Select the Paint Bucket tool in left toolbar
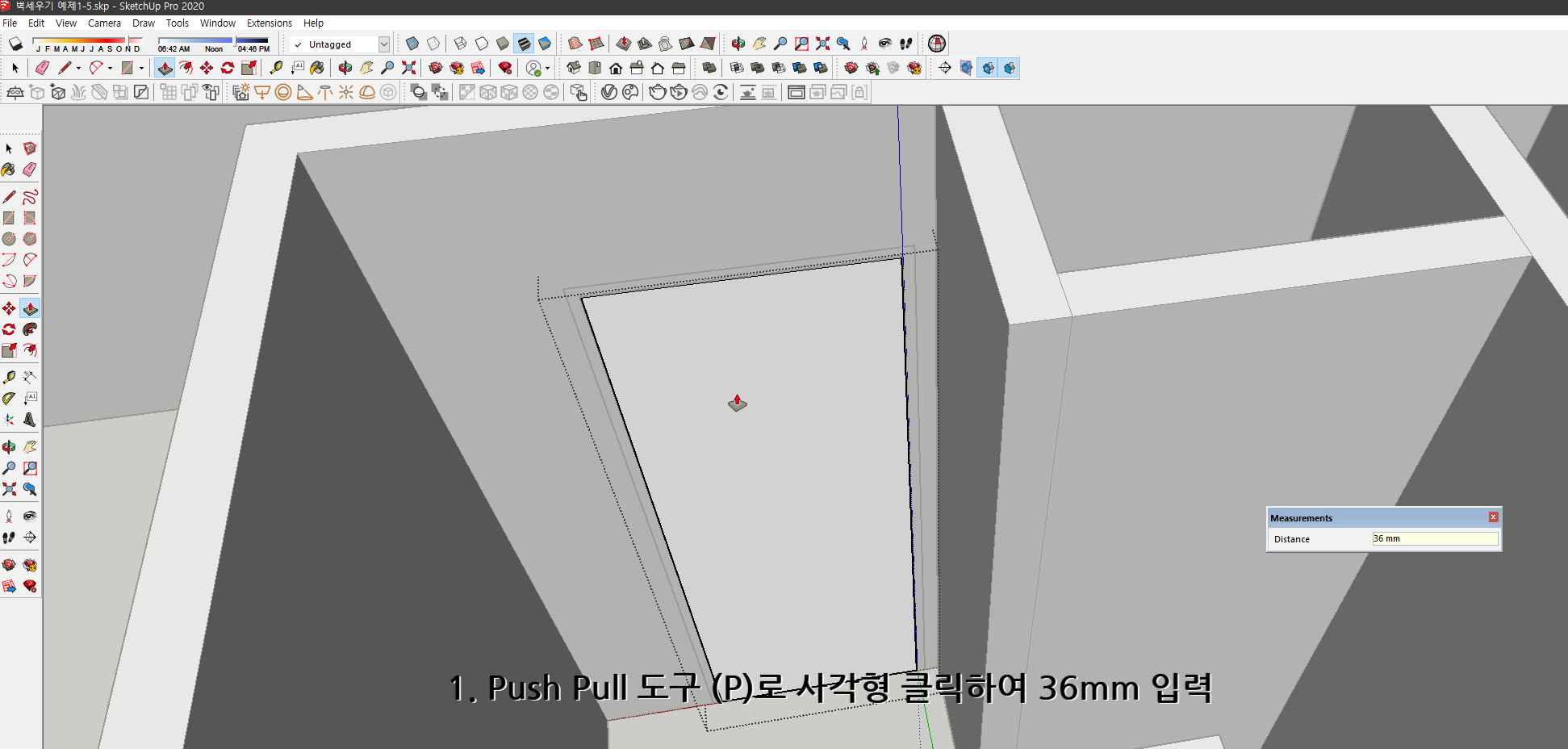 (9, 169)
